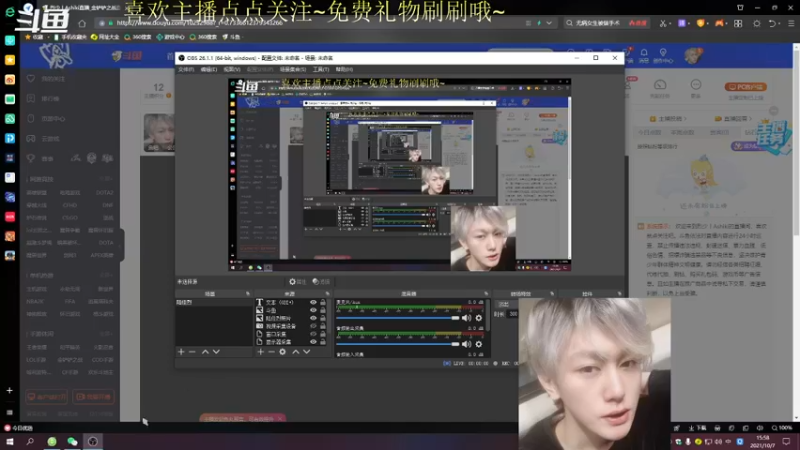Remove selected scene with minus icon
The height and width of the screenshot is (450, 800).
tap(192, 352)
